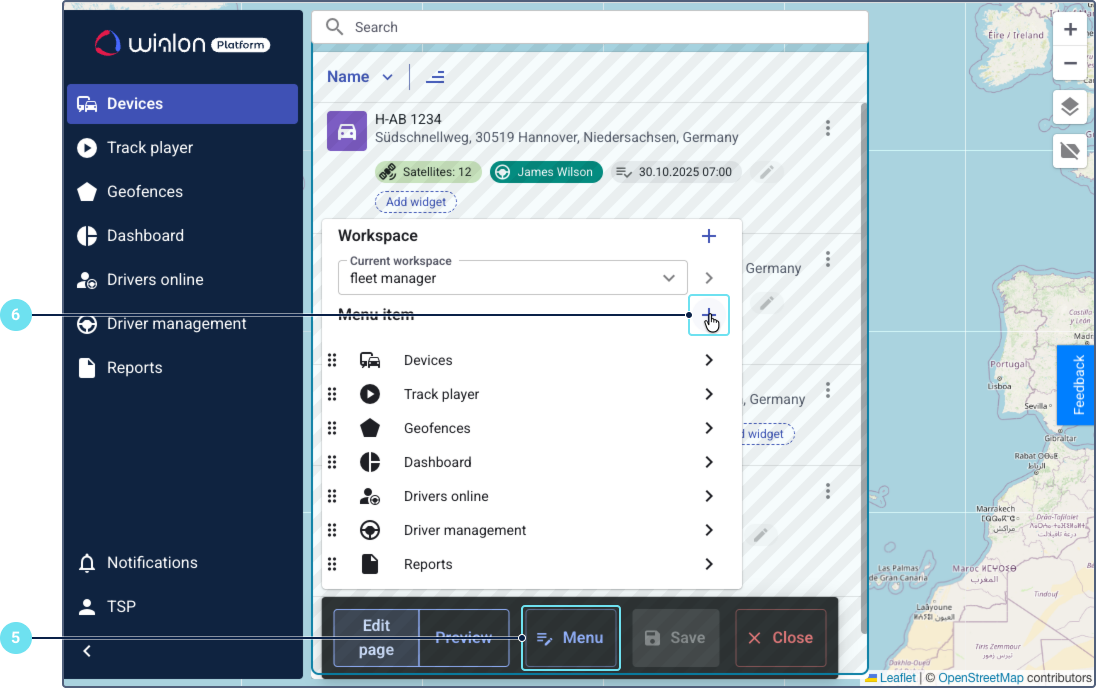Expand the Geofences menu item chevron
1096x688 pixels.
click(708, 428)
